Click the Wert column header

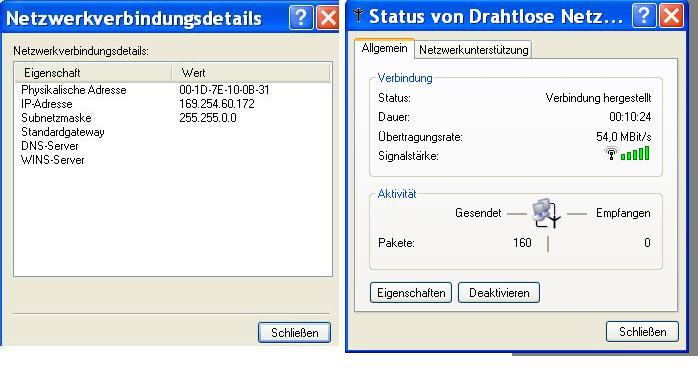pos(251,73)
